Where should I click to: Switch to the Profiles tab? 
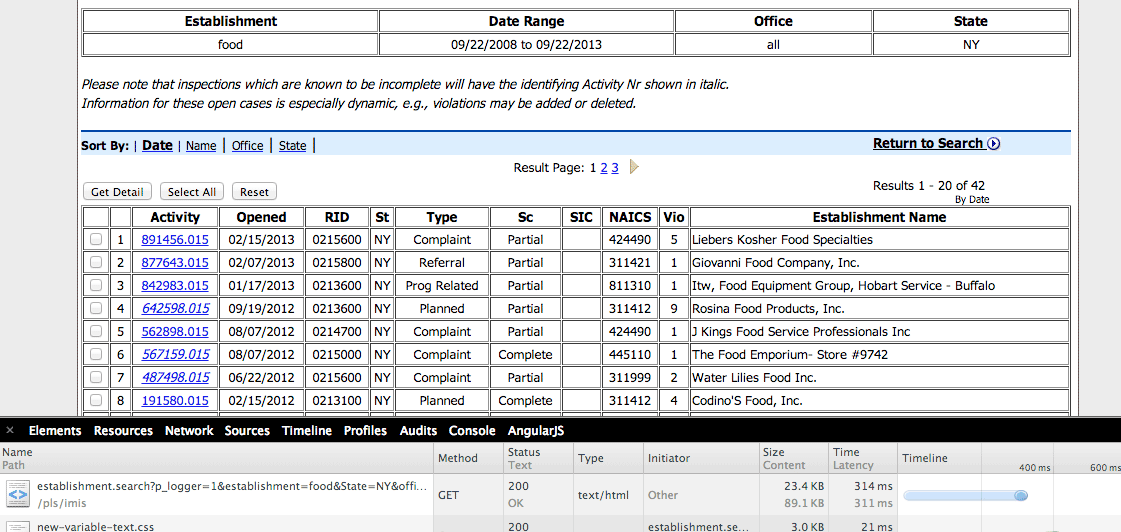coord(365,430)
